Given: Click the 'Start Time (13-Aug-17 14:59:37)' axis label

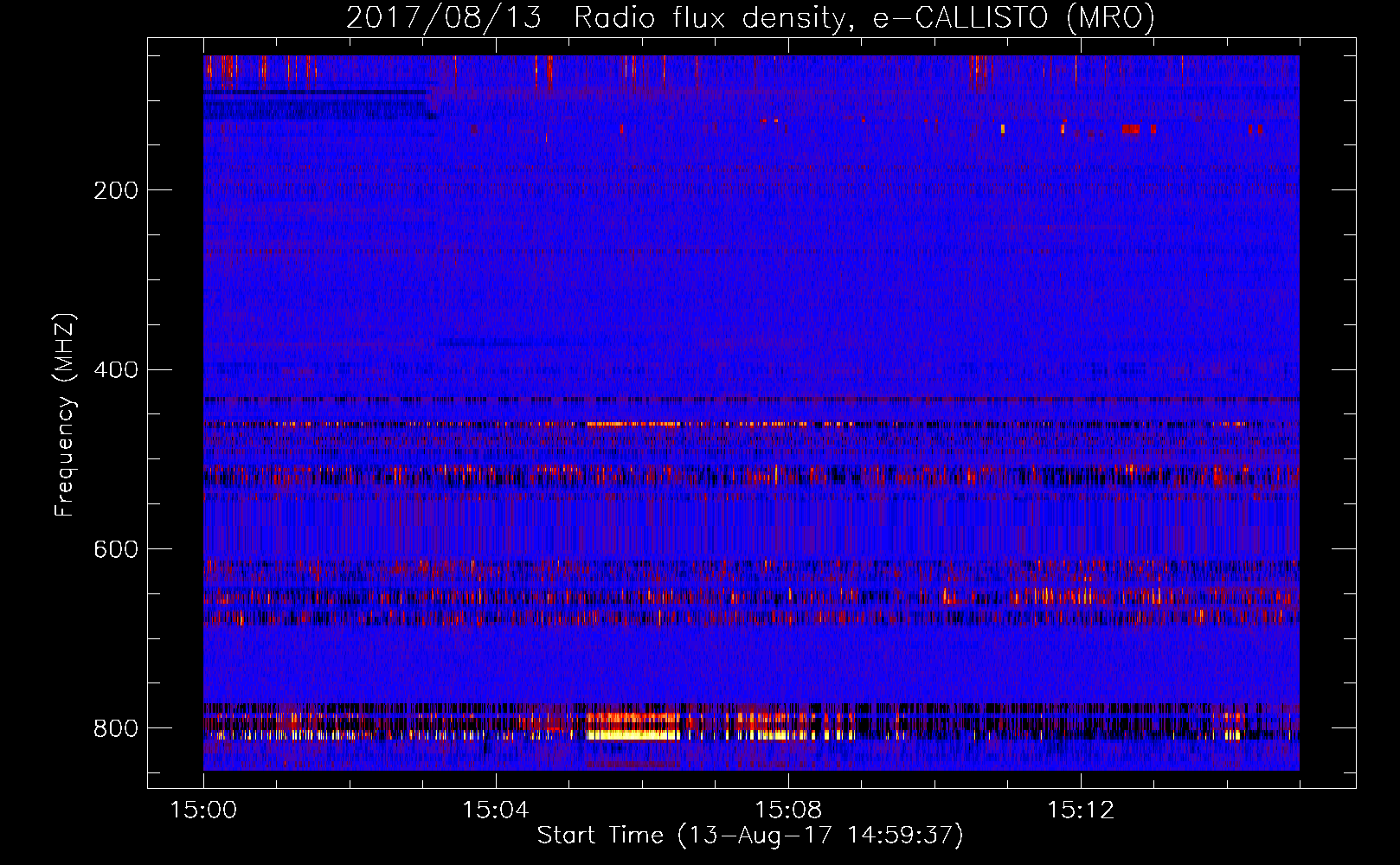Looking at the screenshot, I should 750,836.
